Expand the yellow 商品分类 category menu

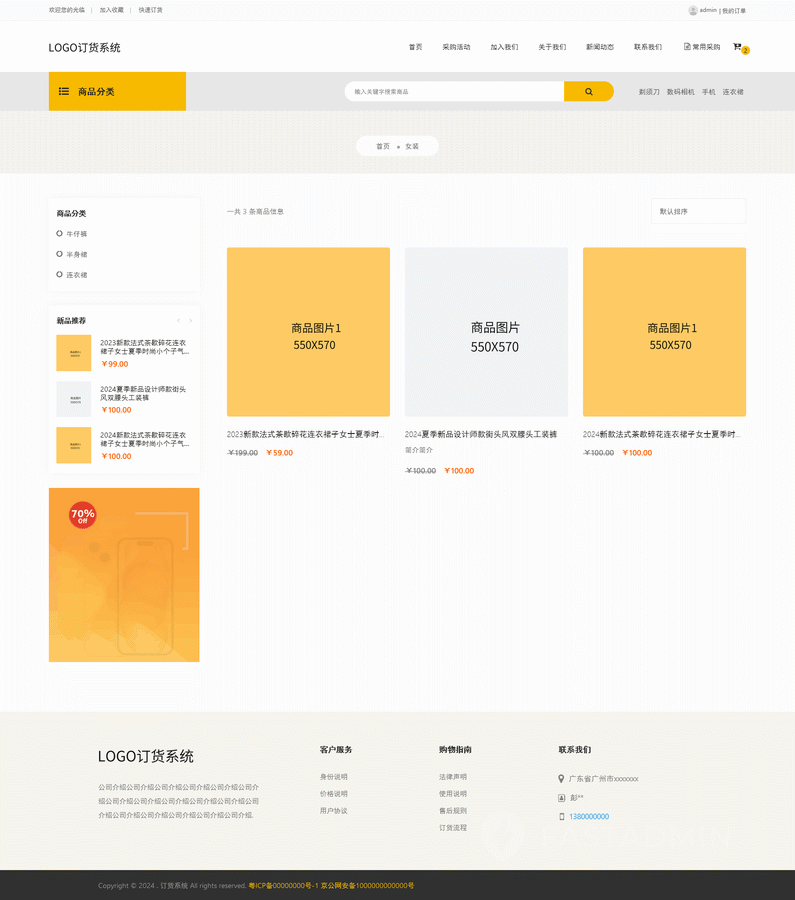(x=117, y=92)
